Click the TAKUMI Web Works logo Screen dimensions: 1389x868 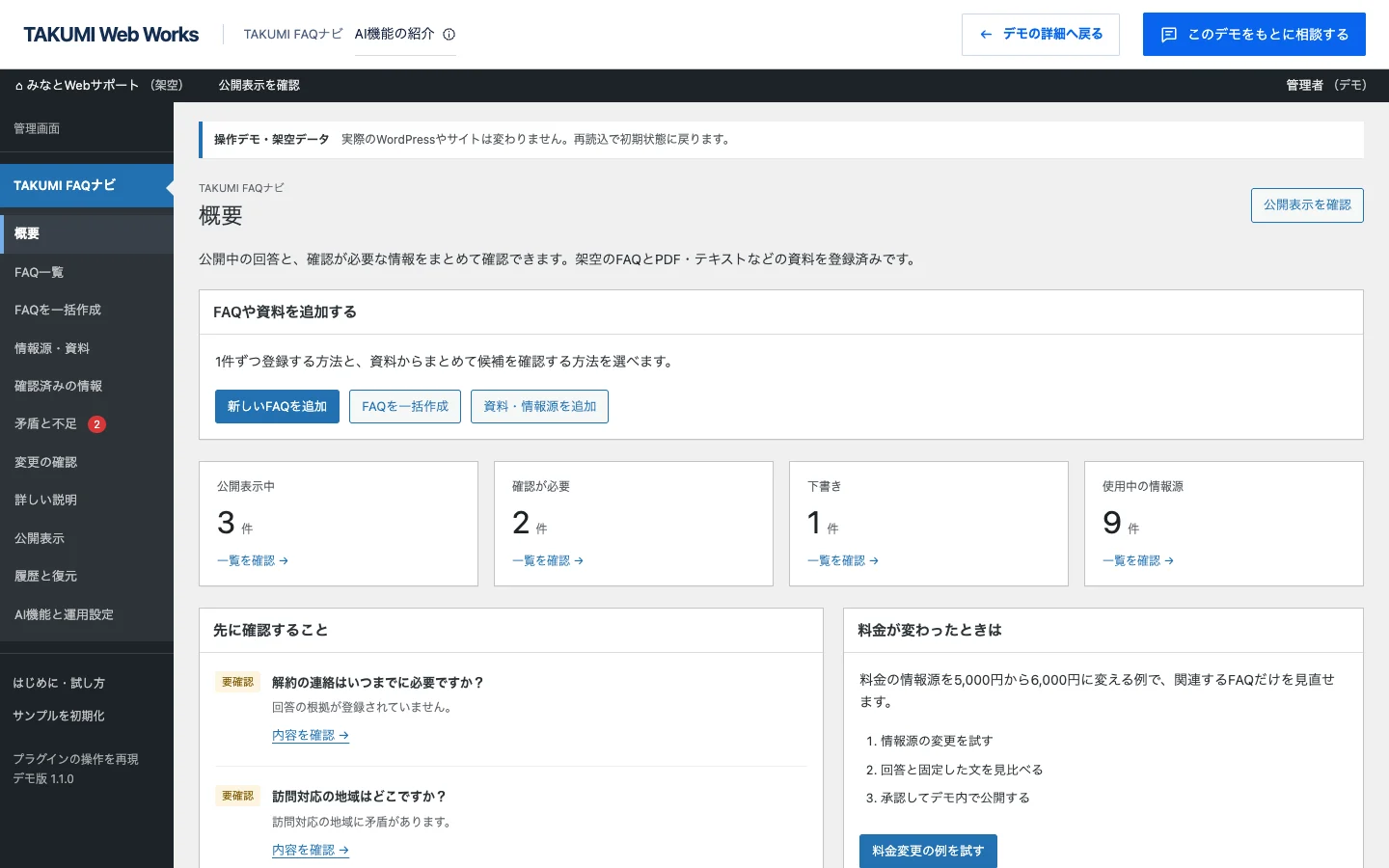point(111,35)
